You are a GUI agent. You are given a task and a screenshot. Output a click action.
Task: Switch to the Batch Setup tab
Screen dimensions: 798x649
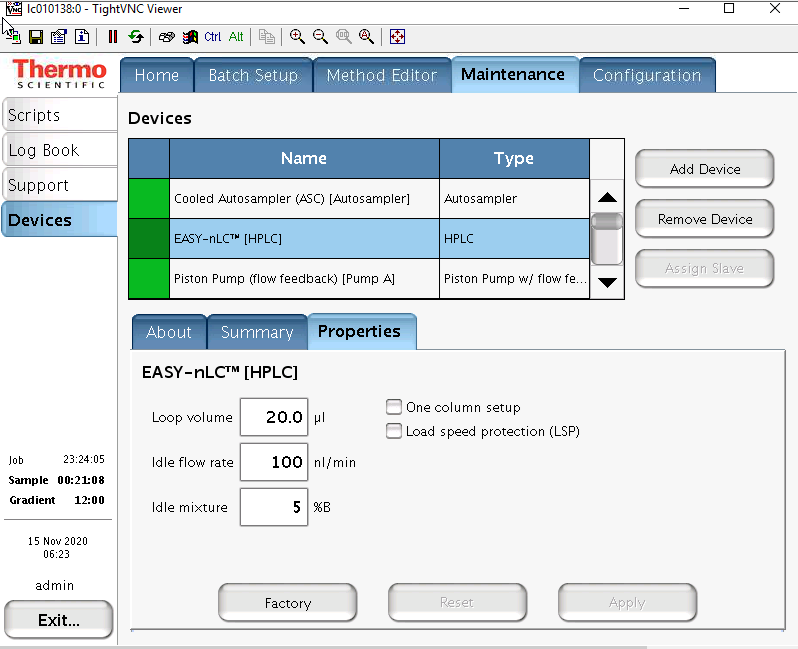point(253,75)
